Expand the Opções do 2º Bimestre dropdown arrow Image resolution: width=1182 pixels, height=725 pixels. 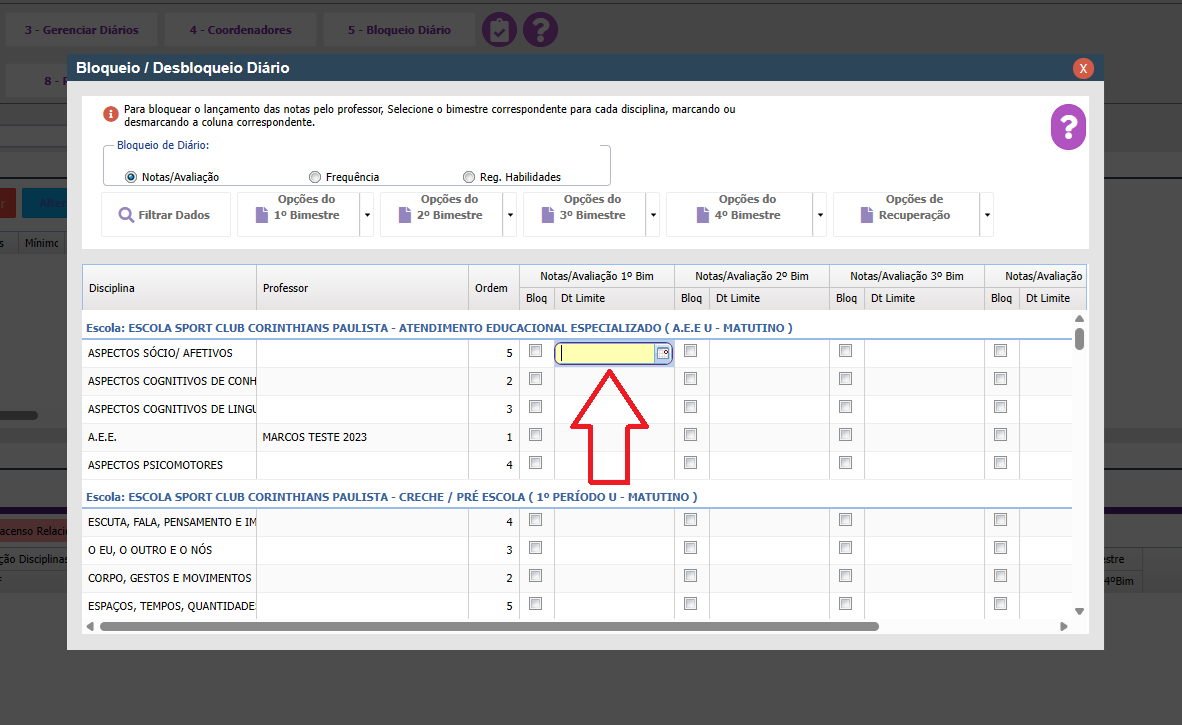click(510, 215)
